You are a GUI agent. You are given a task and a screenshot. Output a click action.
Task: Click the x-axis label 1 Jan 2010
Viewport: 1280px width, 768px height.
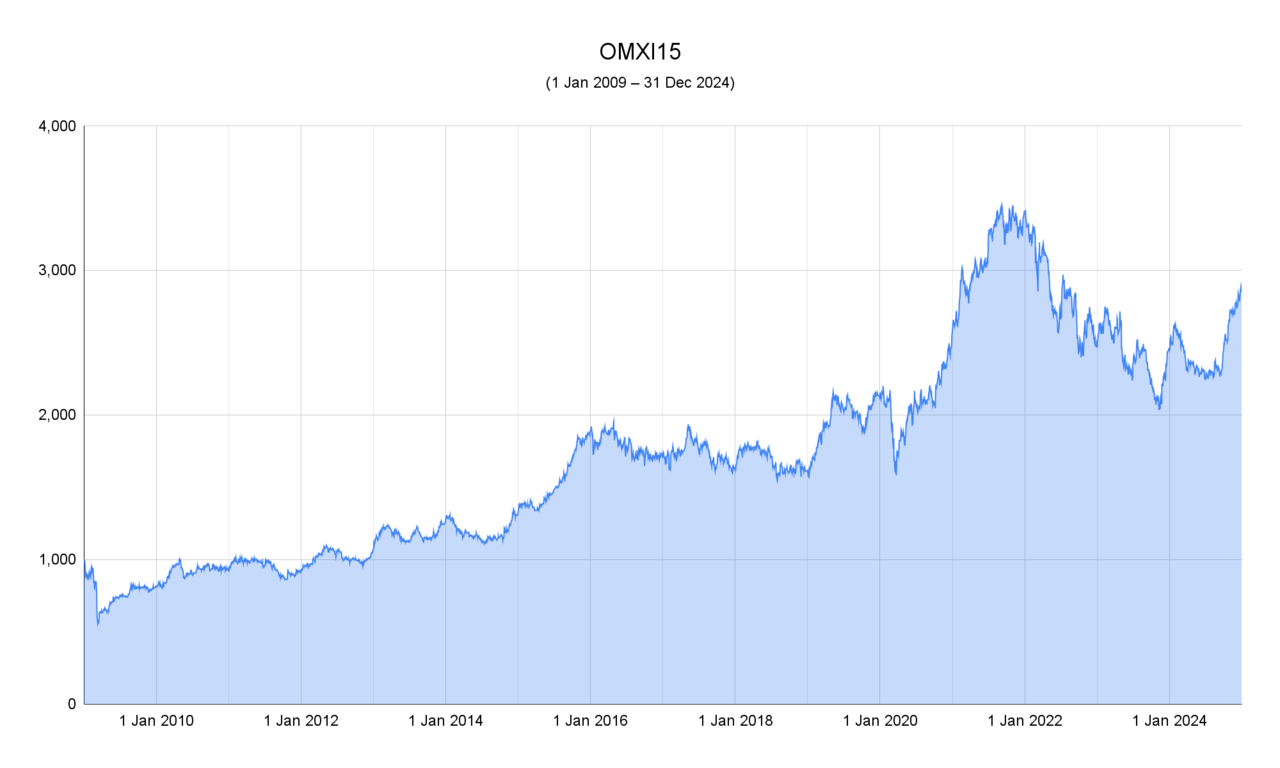156,720
